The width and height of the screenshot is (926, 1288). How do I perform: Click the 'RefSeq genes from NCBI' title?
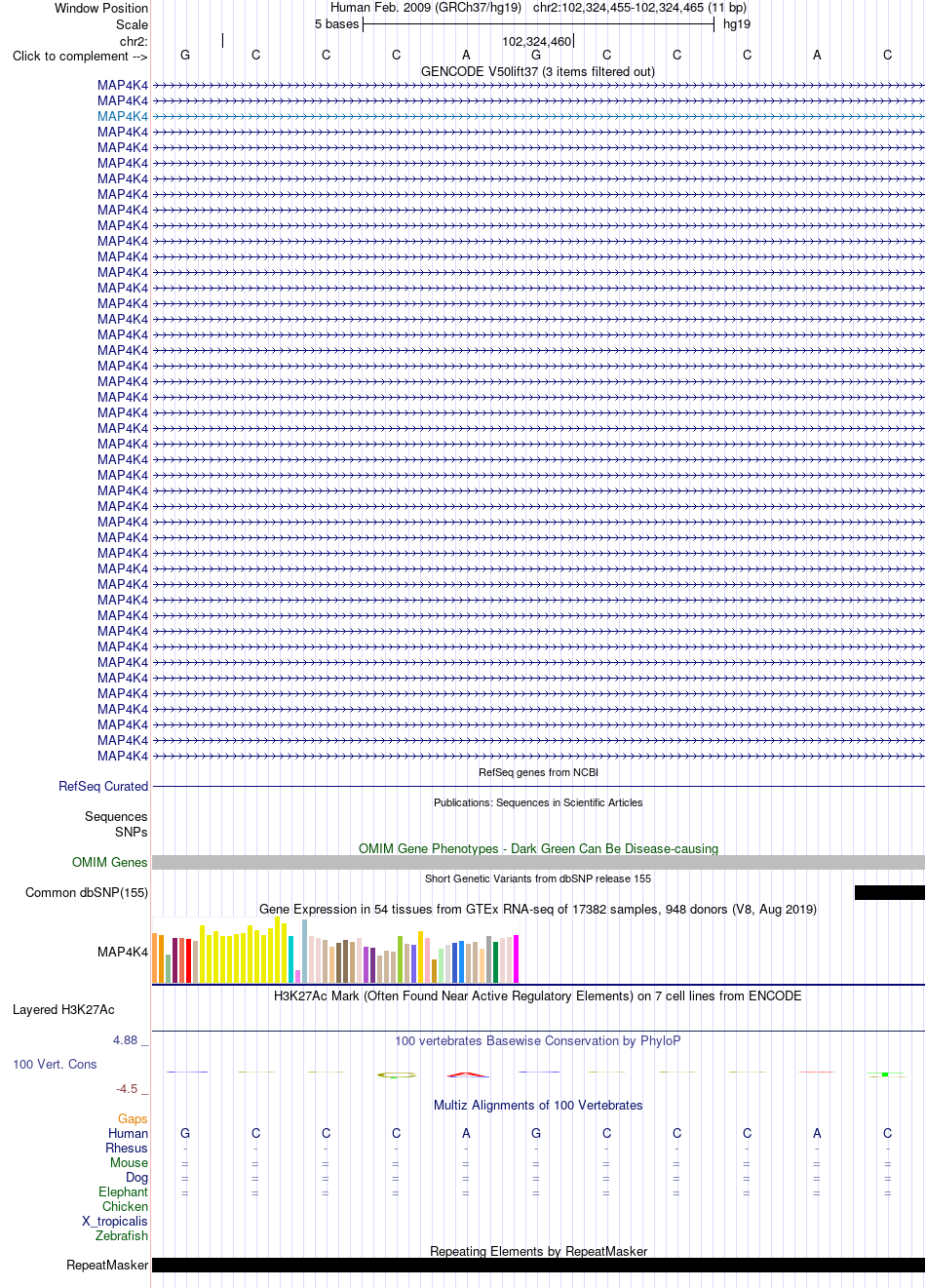point(538,772)
